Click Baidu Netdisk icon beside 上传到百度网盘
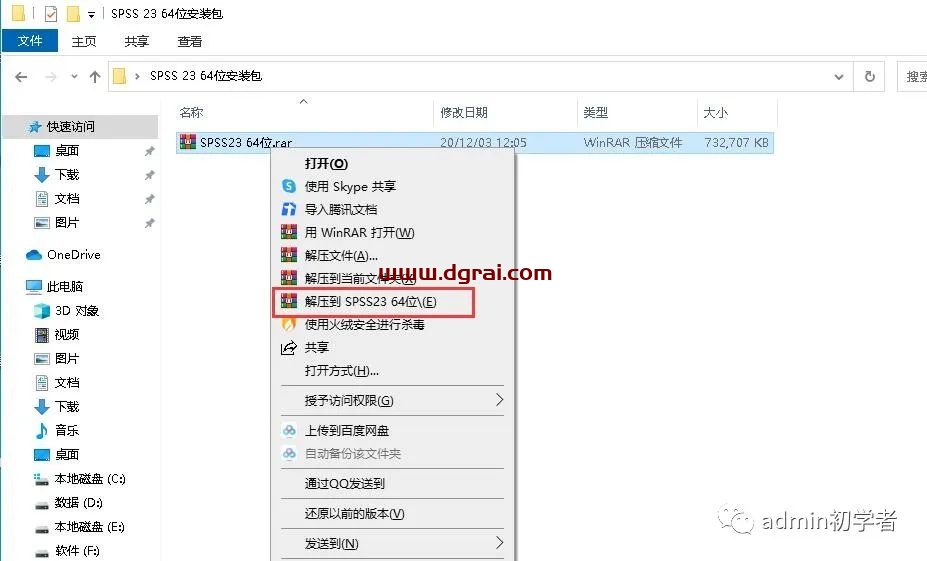Image resolution: width=927 pixels, height=561 pixels. [289, 431]
